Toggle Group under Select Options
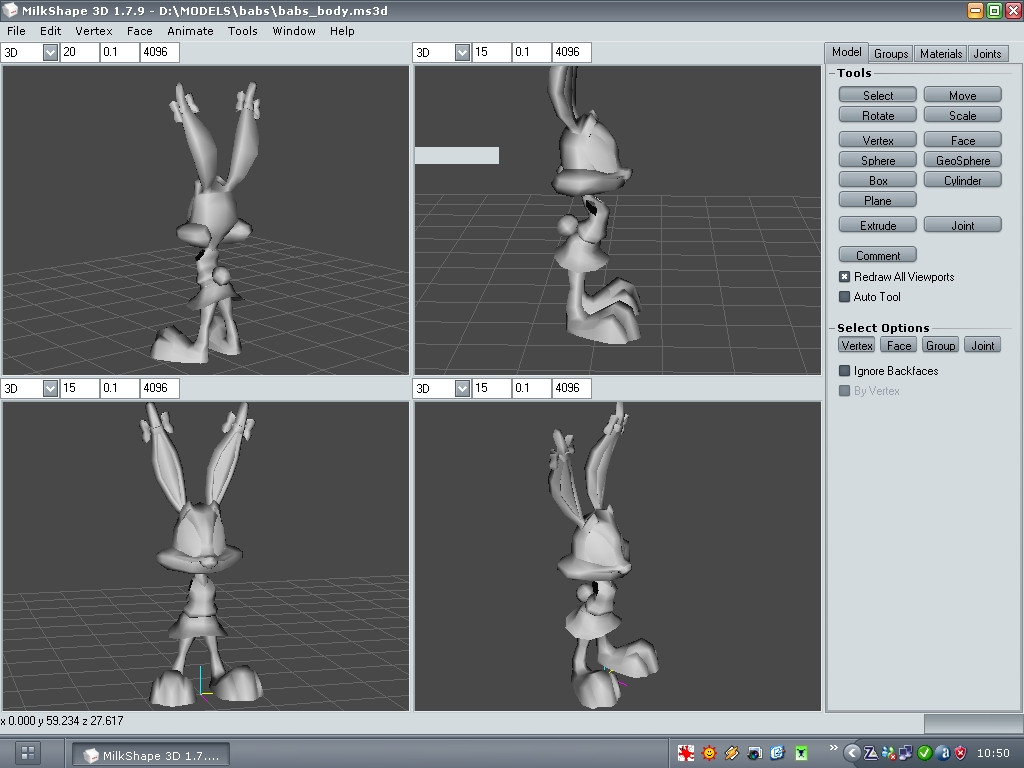Screen dimensions: 1024x768 [x=940, y=345]
